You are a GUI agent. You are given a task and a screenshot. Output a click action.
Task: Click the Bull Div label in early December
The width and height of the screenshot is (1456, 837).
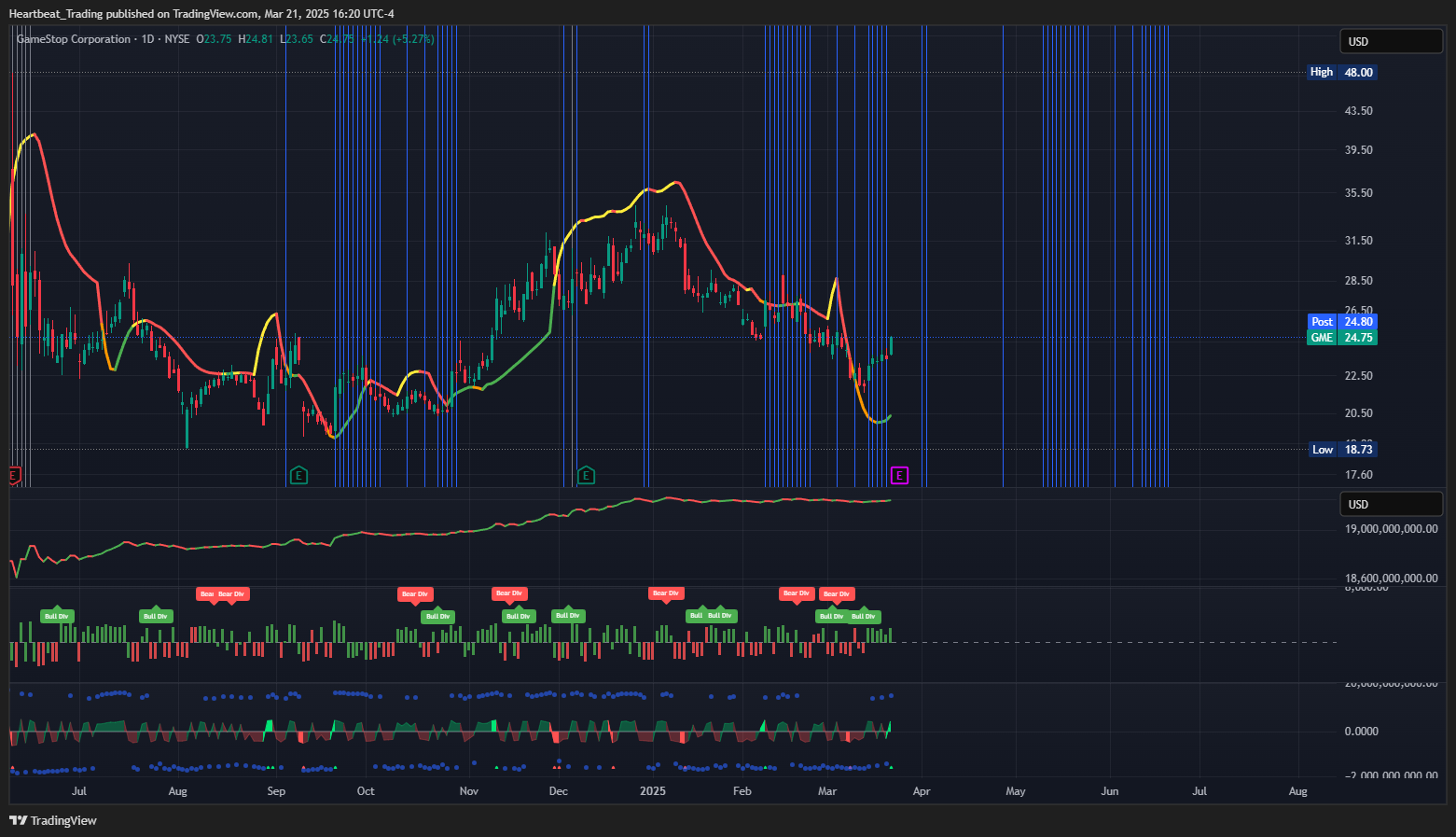[567, 615]
